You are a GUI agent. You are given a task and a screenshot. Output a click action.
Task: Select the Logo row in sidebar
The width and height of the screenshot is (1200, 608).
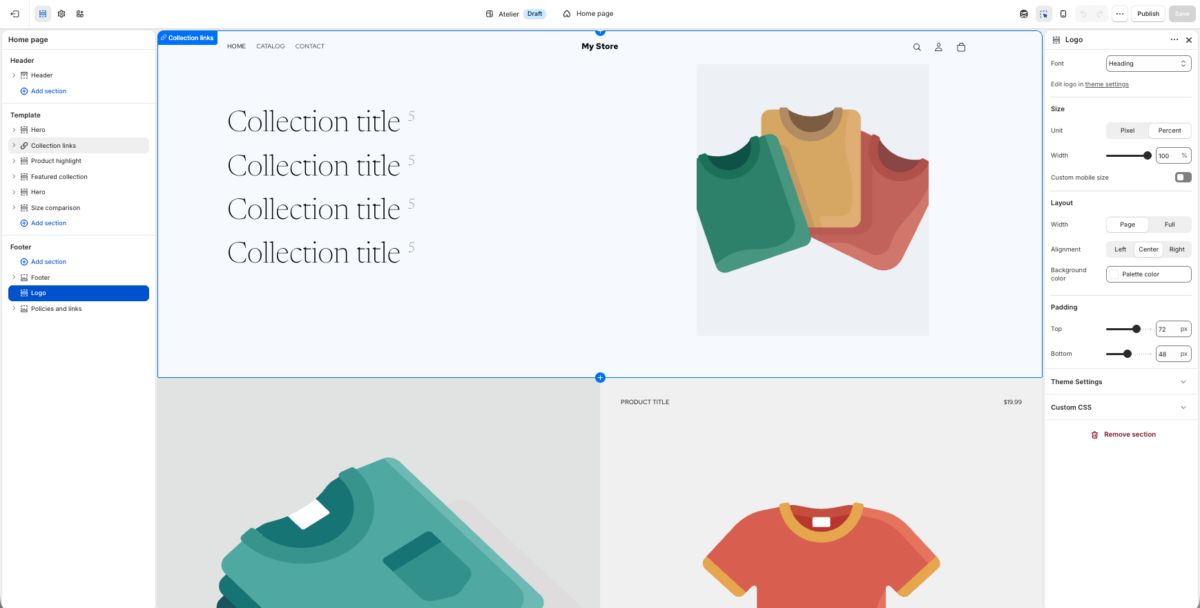coord(78,293)
